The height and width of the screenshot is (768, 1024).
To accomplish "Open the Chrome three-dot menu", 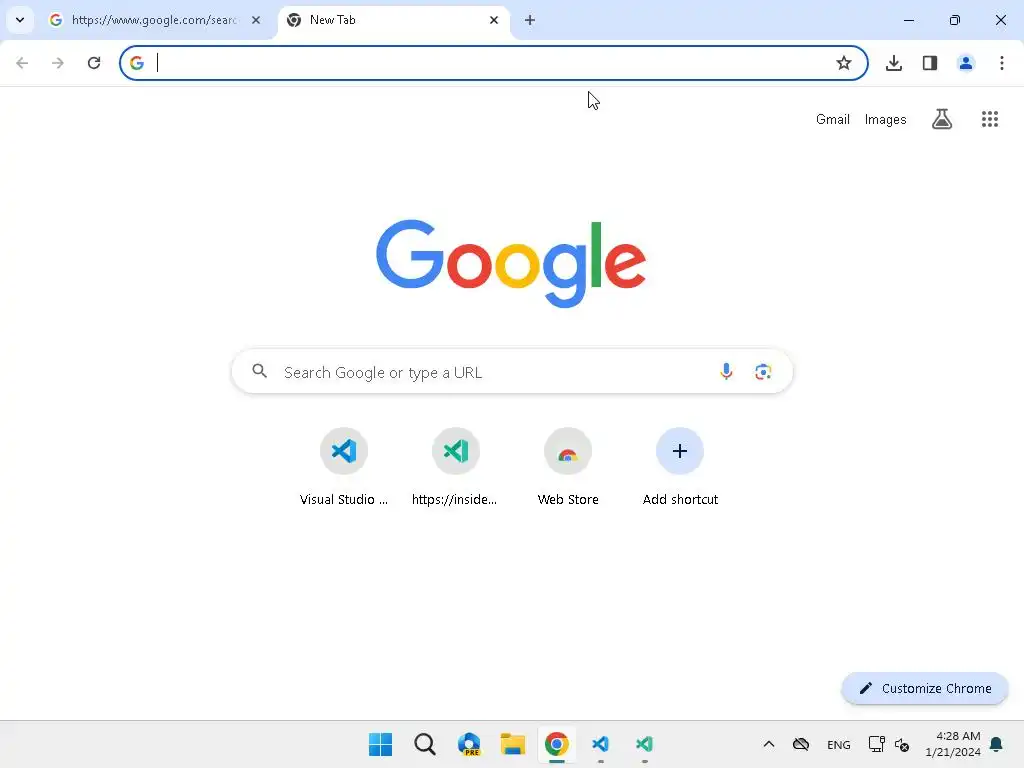I will 1001,63.
